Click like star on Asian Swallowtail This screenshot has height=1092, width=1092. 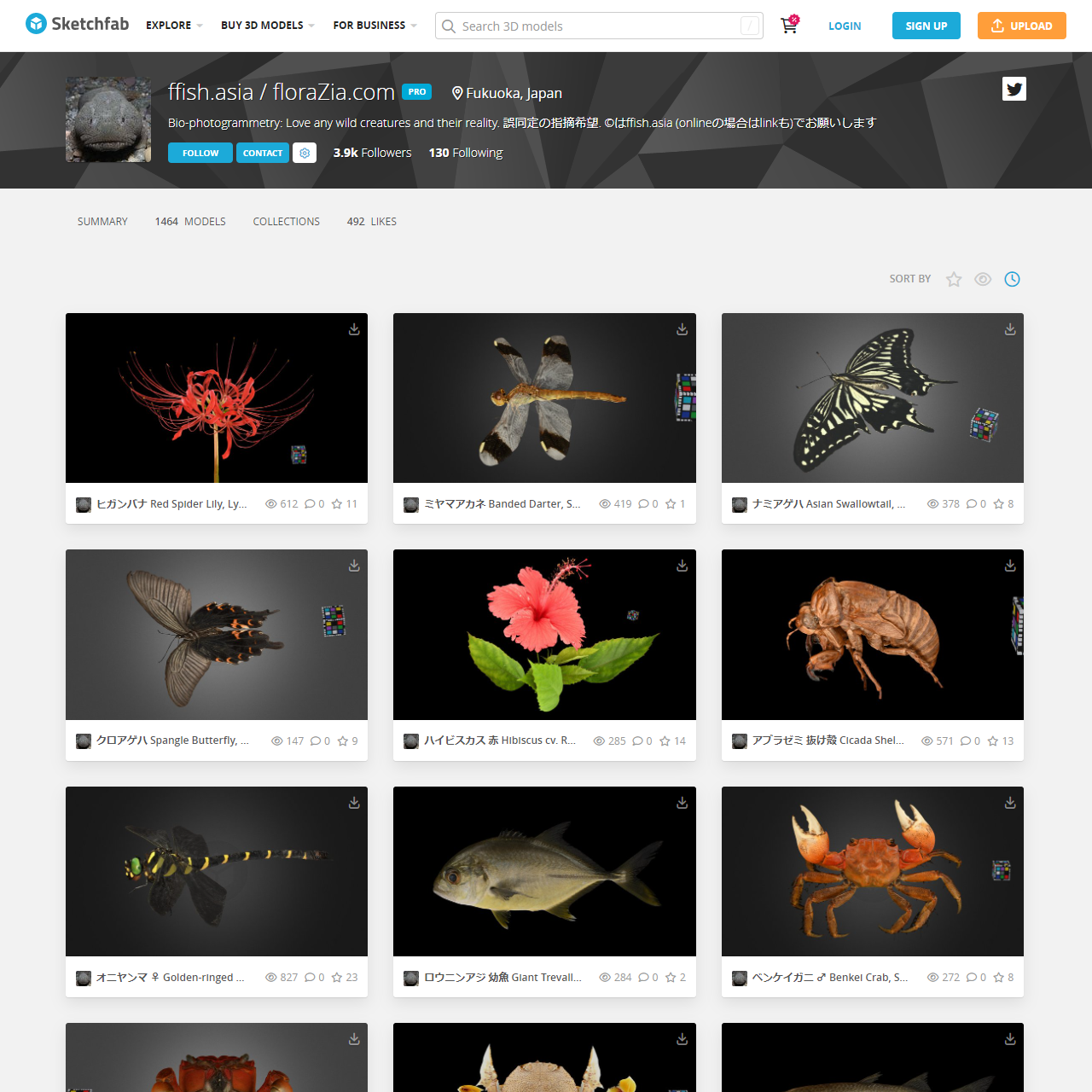pos(998,504)
